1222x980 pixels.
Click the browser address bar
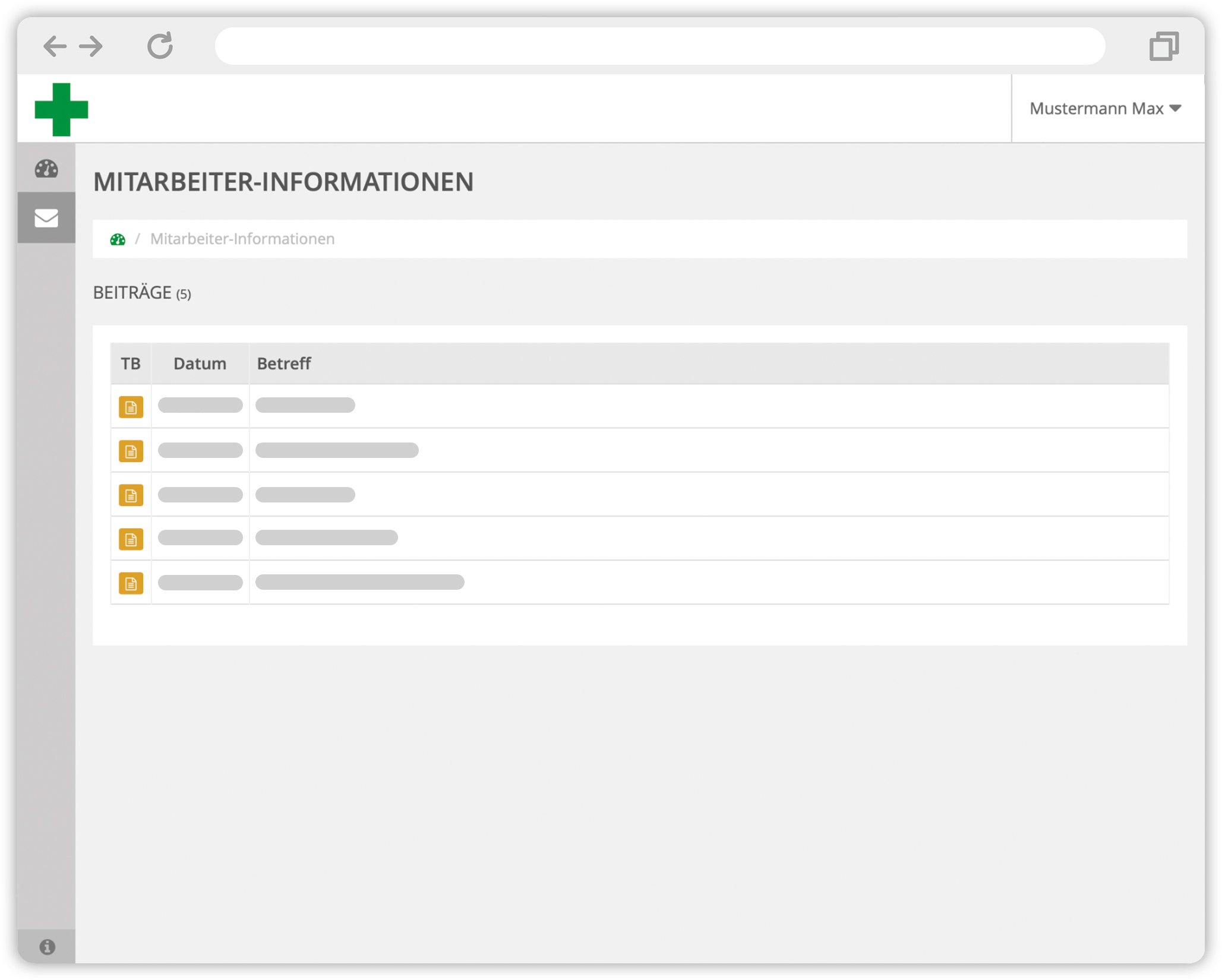[659, 46]
